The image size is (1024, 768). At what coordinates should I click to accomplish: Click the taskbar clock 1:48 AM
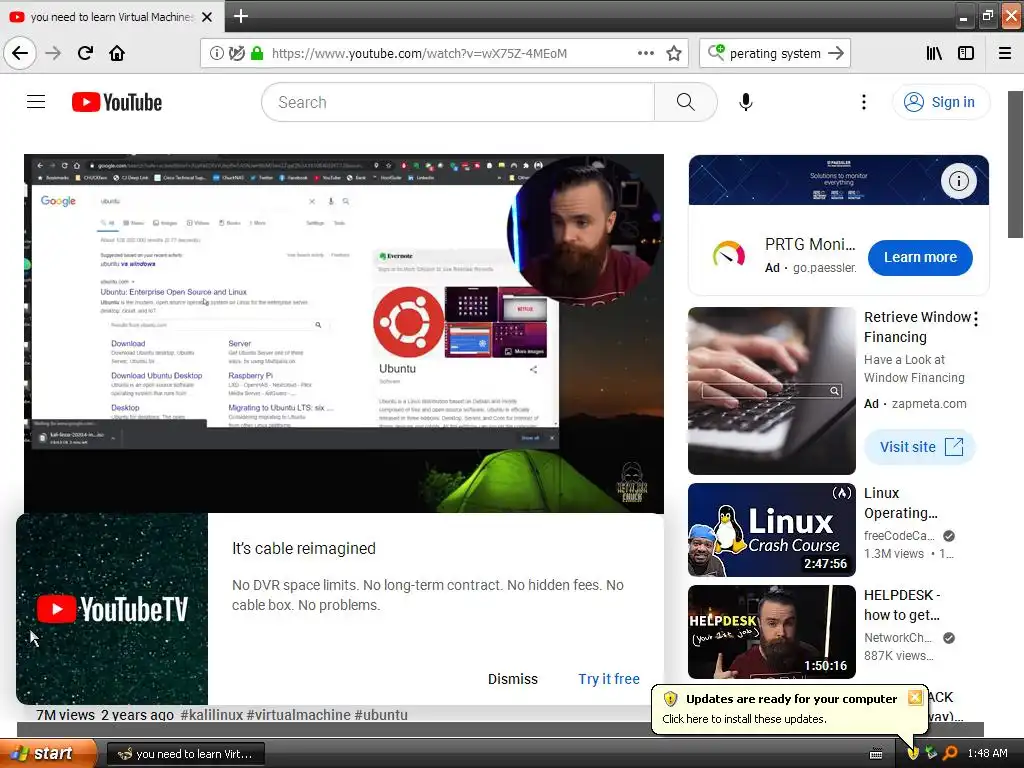pyautogui.click(x=987, y=754)
